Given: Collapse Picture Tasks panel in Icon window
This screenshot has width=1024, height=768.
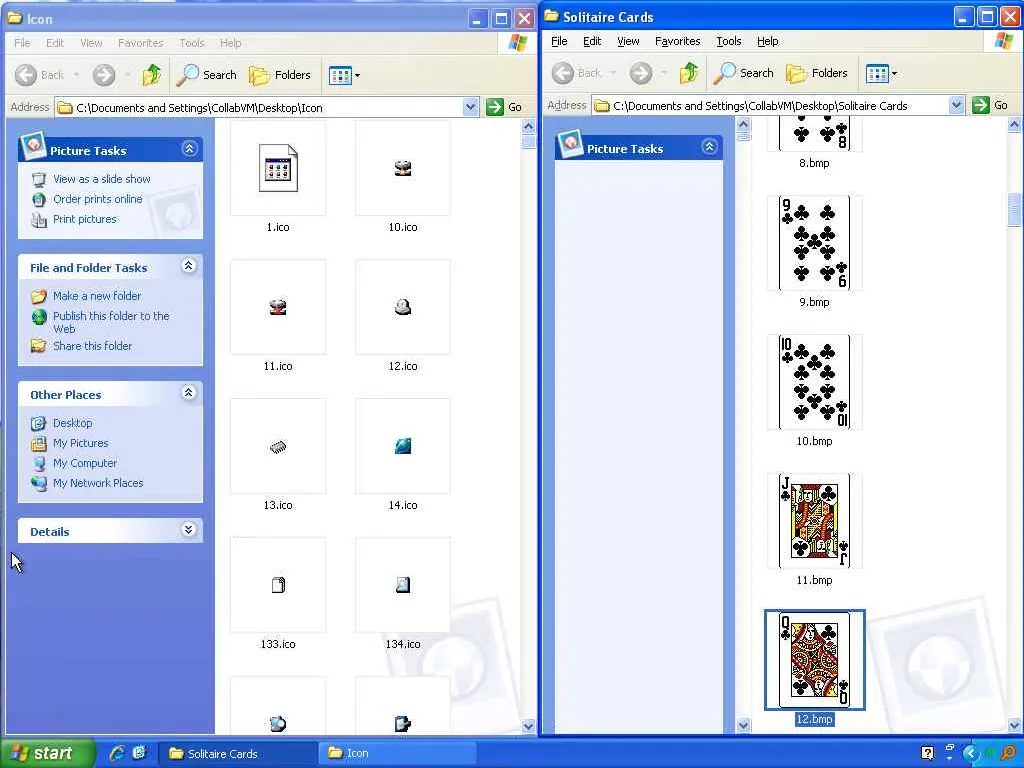Looking at the screenshot, I should click(189, 149).
